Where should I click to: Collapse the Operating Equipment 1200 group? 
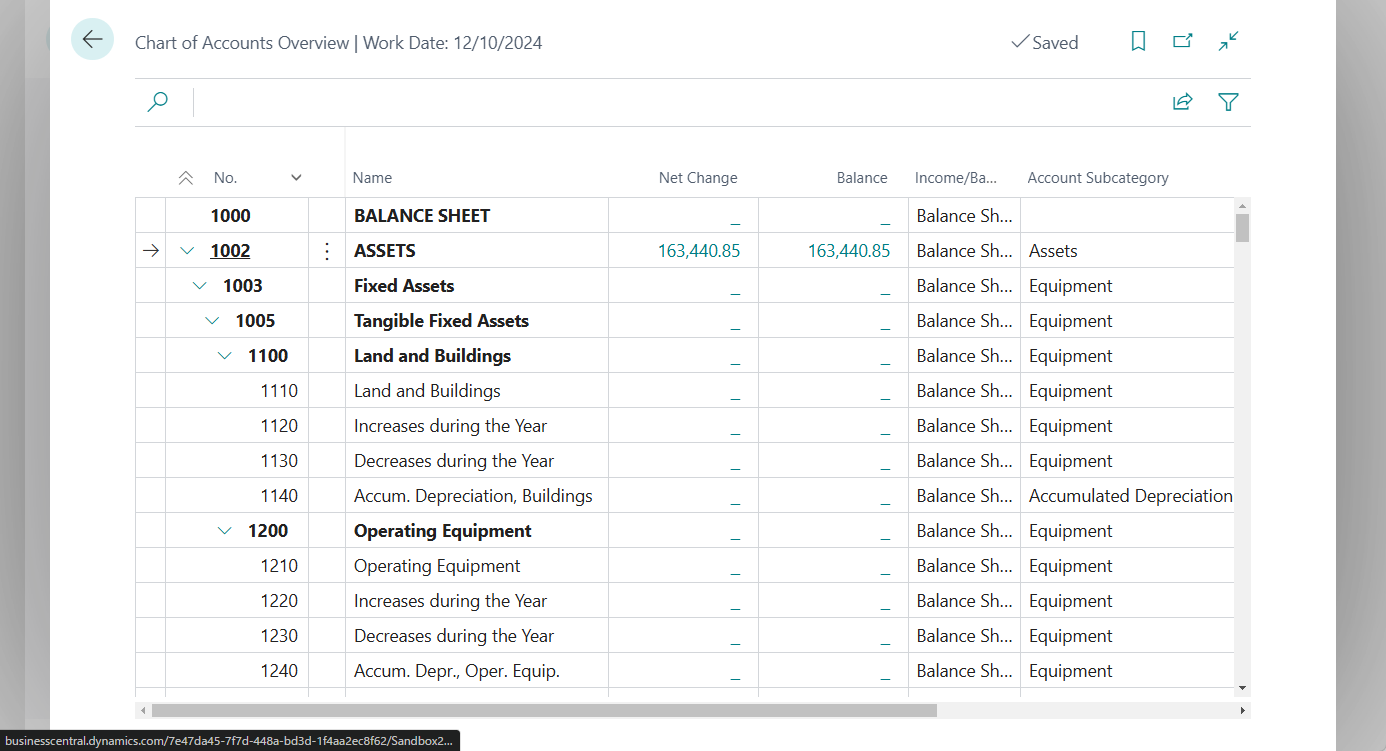[x=224, y=530]
